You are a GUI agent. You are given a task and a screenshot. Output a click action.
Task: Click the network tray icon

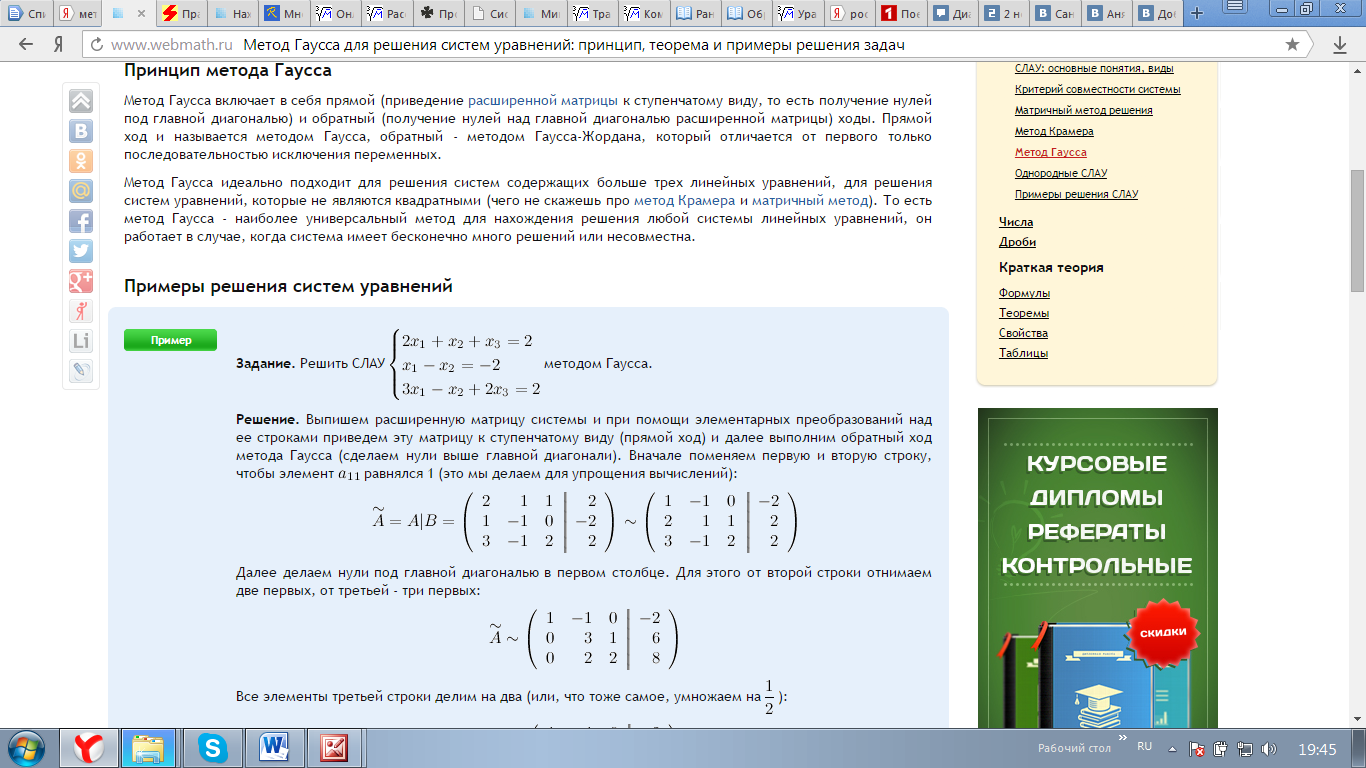click(1244, 749)
